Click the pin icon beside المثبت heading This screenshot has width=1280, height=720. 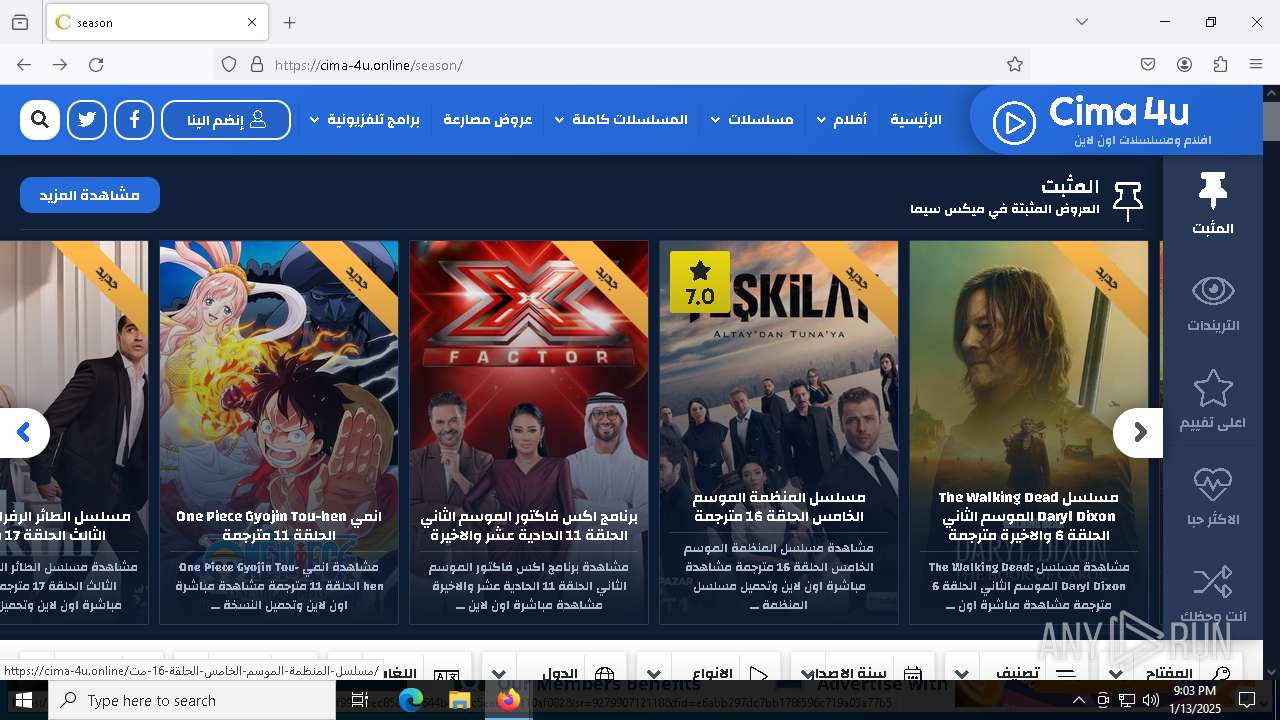[x=1128, y=201]
